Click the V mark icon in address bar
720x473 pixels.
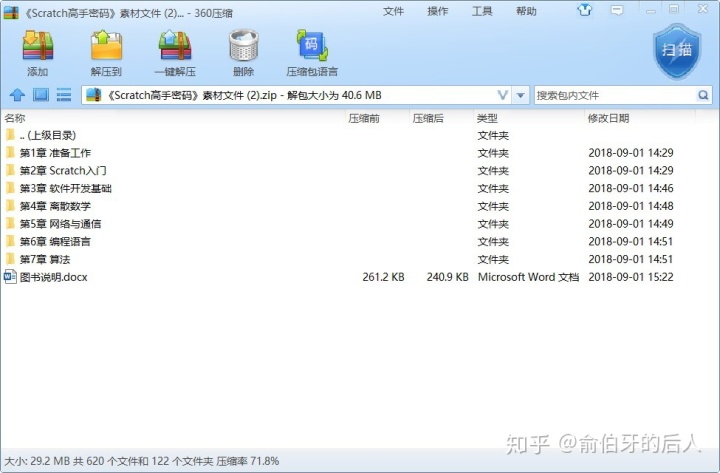[x=503, y=95]
